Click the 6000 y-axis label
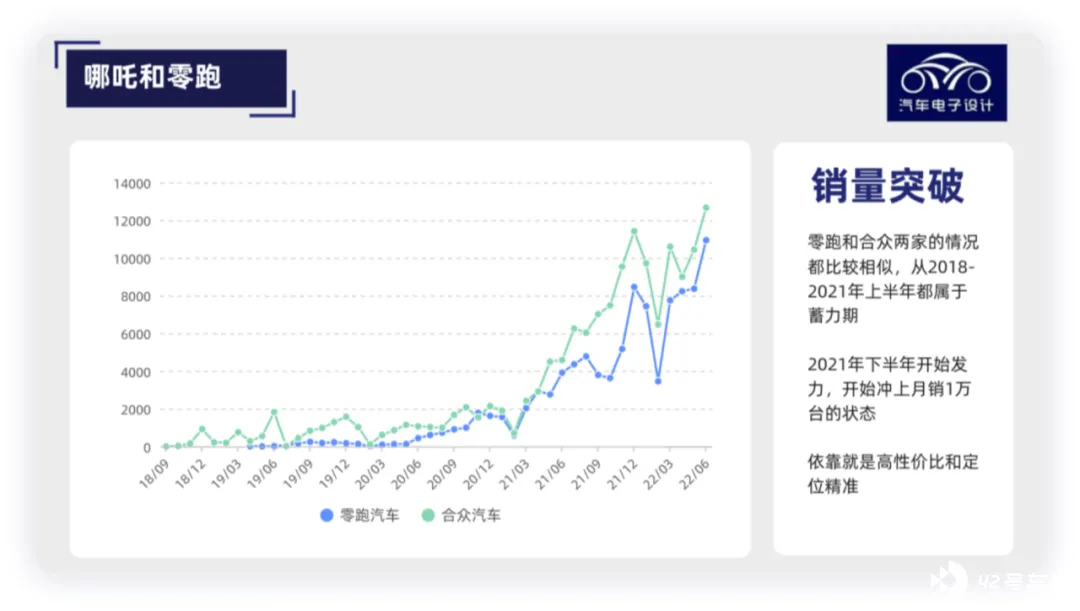The width and height of the screenshot is (1080, 611). (x=136, y=335)
